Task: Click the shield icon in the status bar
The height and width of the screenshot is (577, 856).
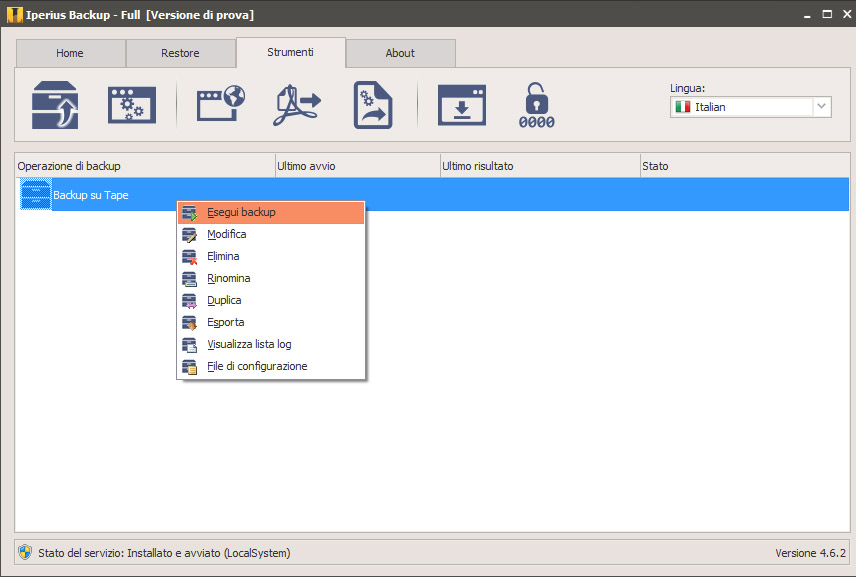Action: coord(25,552)
